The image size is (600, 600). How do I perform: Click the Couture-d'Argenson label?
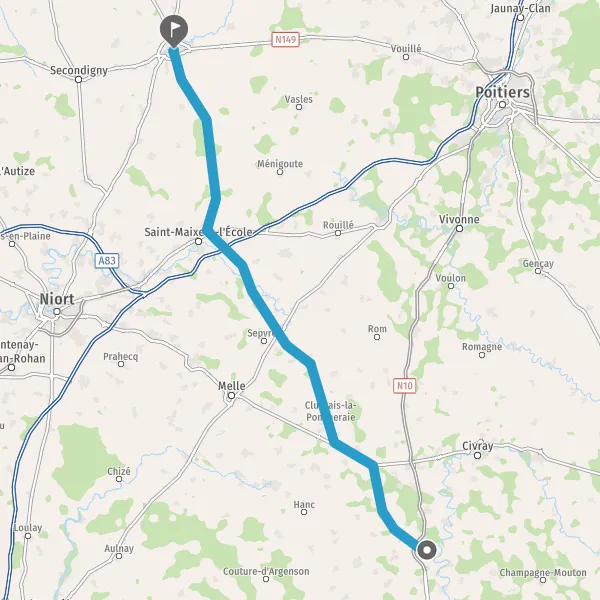266,571
